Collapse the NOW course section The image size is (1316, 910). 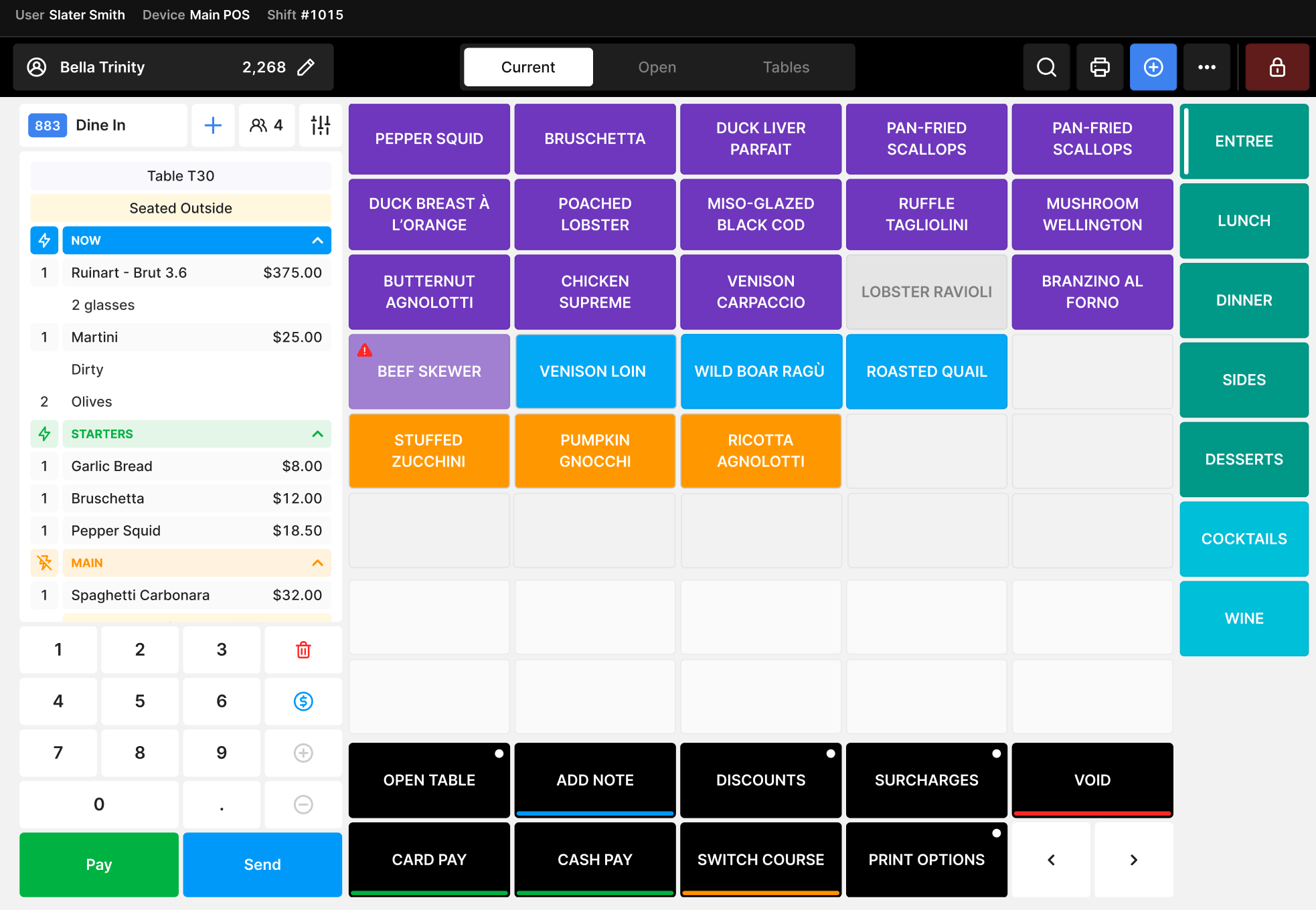317,240
